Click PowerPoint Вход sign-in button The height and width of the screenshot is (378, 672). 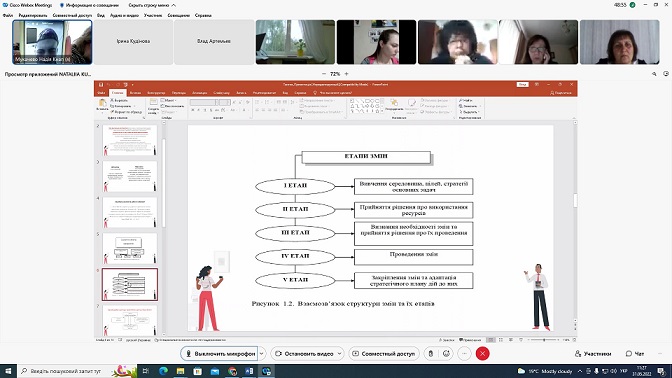[522, 84]
